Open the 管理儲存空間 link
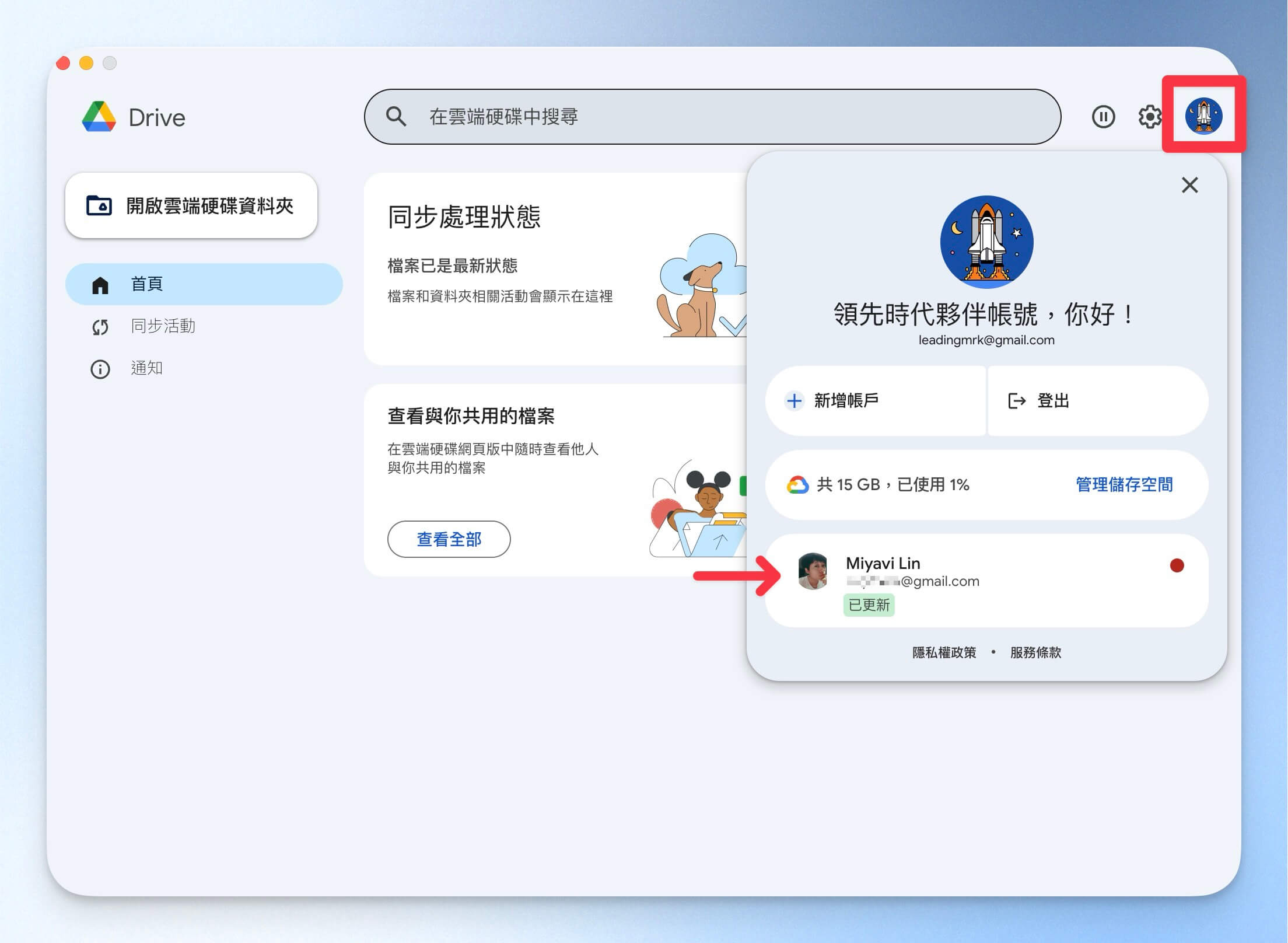This screenshot has height=943, width=1288. tap(1124, 484)
